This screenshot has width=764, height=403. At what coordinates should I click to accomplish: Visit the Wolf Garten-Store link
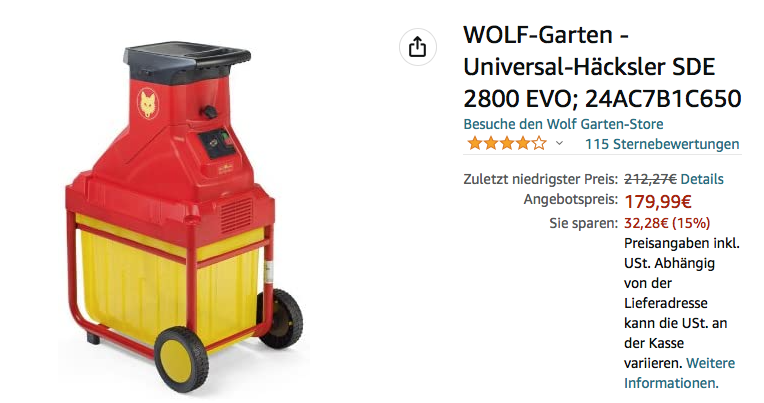tap(563, 124)
